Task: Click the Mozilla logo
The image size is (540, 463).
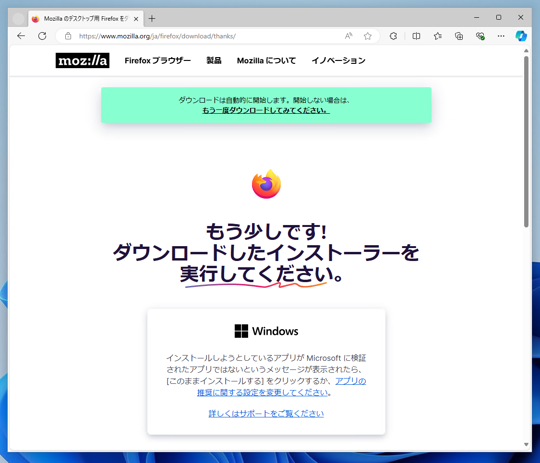Action: 82,60
